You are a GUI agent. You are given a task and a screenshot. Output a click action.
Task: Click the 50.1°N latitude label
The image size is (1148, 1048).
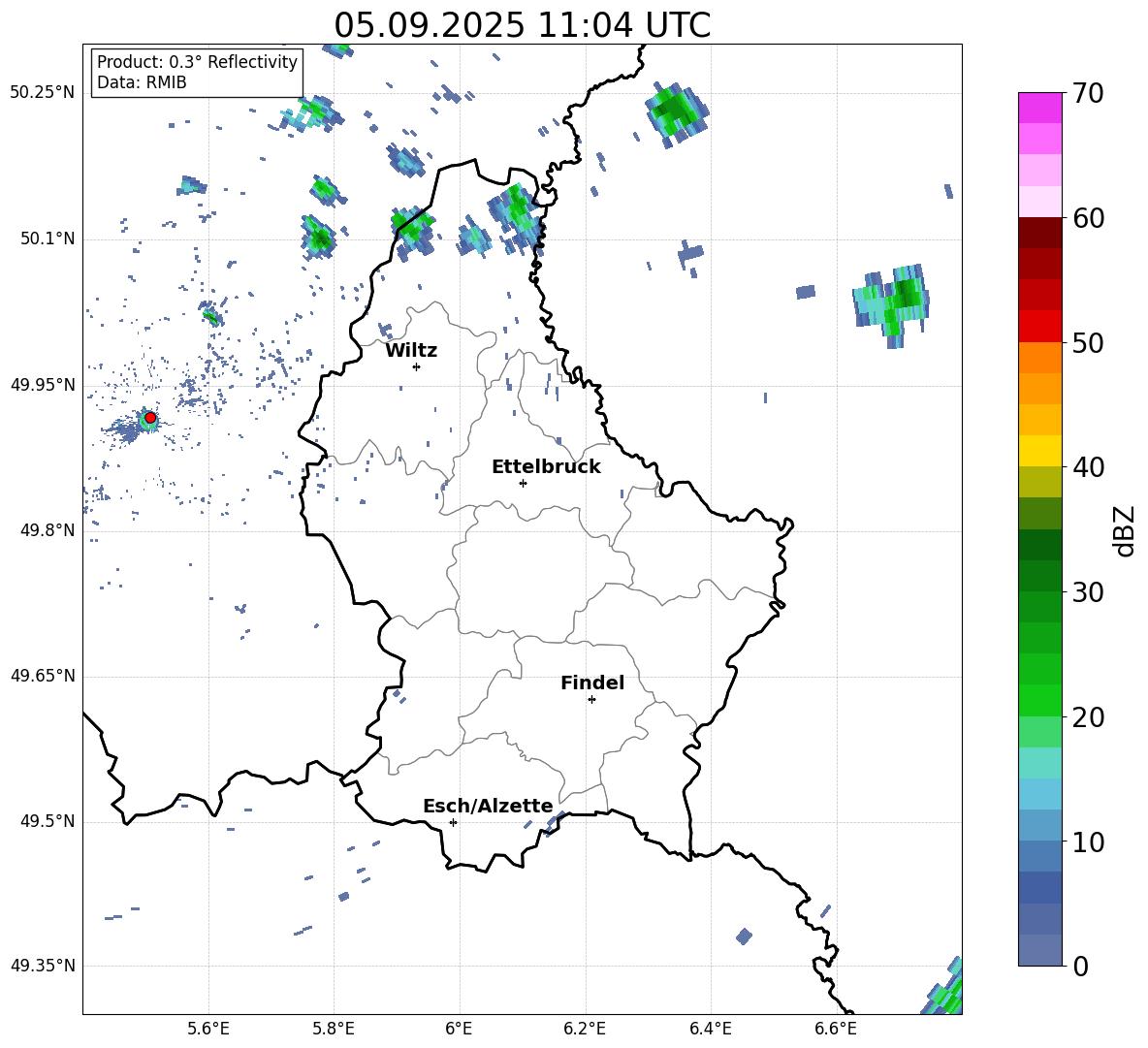pos(48,238)
